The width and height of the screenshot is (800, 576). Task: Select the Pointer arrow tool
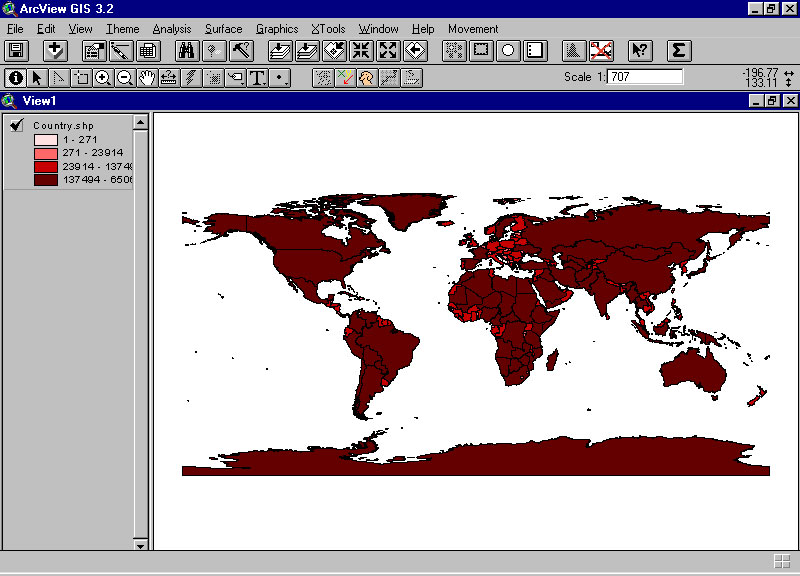pyautogui.click(x=37, y=77)
